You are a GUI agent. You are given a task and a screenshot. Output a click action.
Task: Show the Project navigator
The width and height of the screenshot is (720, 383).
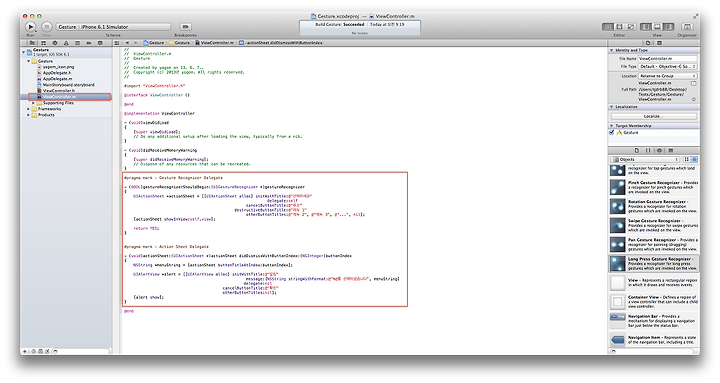point(32,43)
